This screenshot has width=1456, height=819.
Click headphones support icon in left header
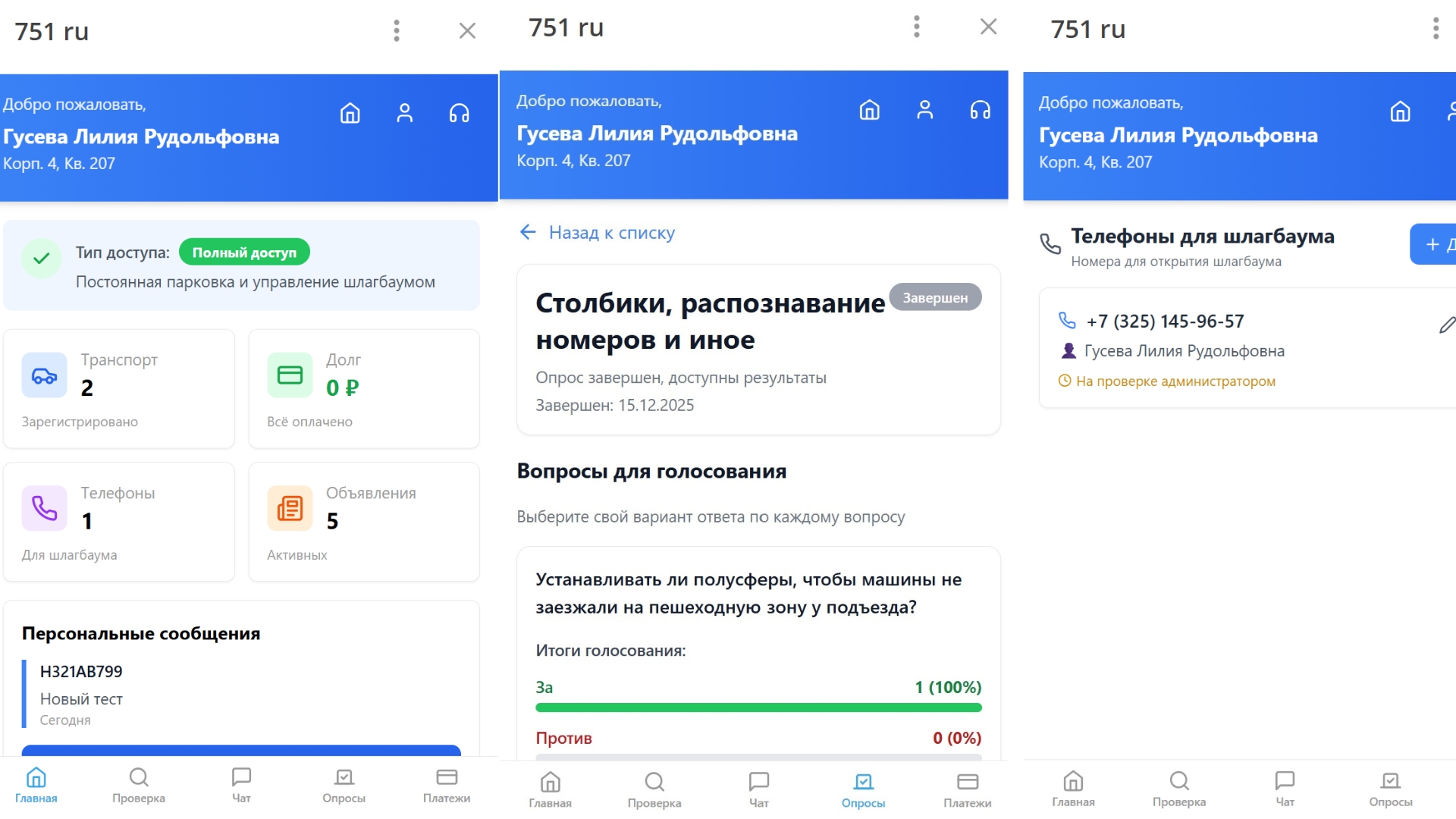(x=459, y=114)
